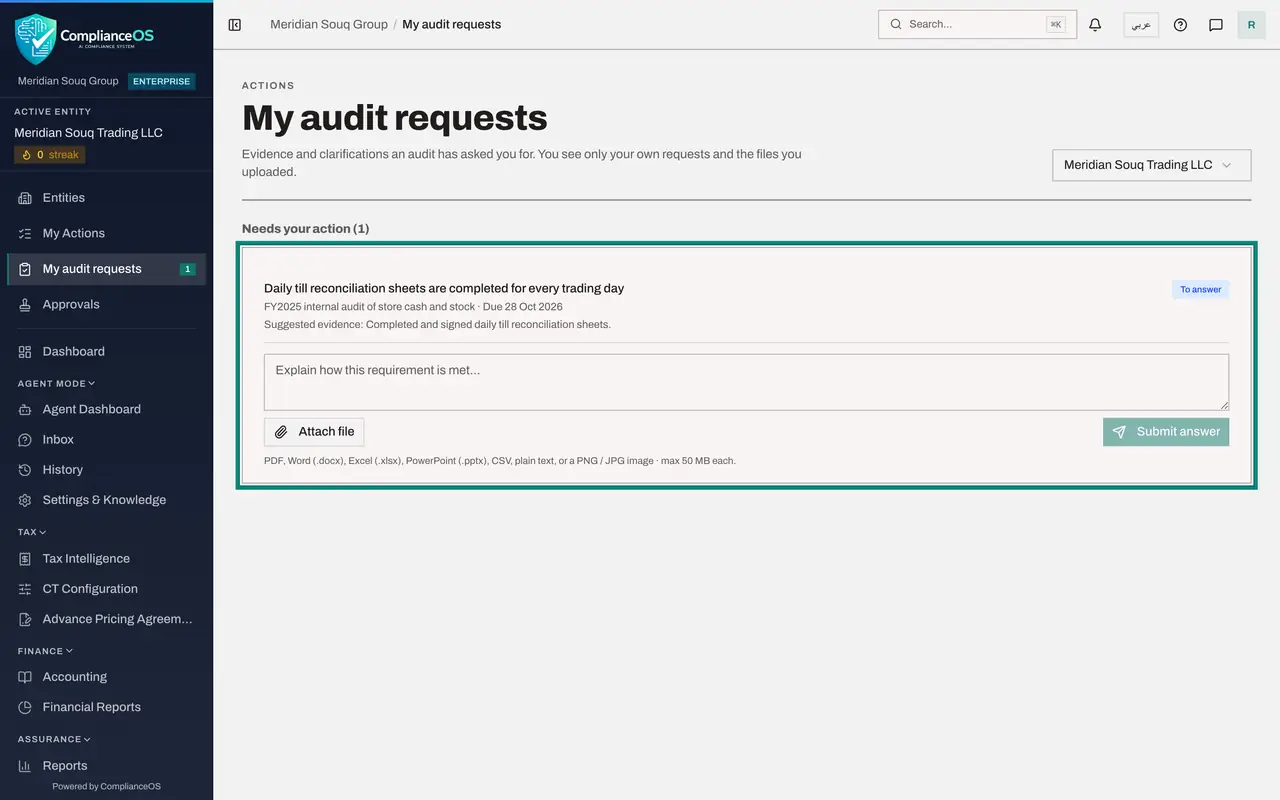Screen dimensions: 1280x800
Task: Click the Needs your action (1) heading
Action: [306, 229]
